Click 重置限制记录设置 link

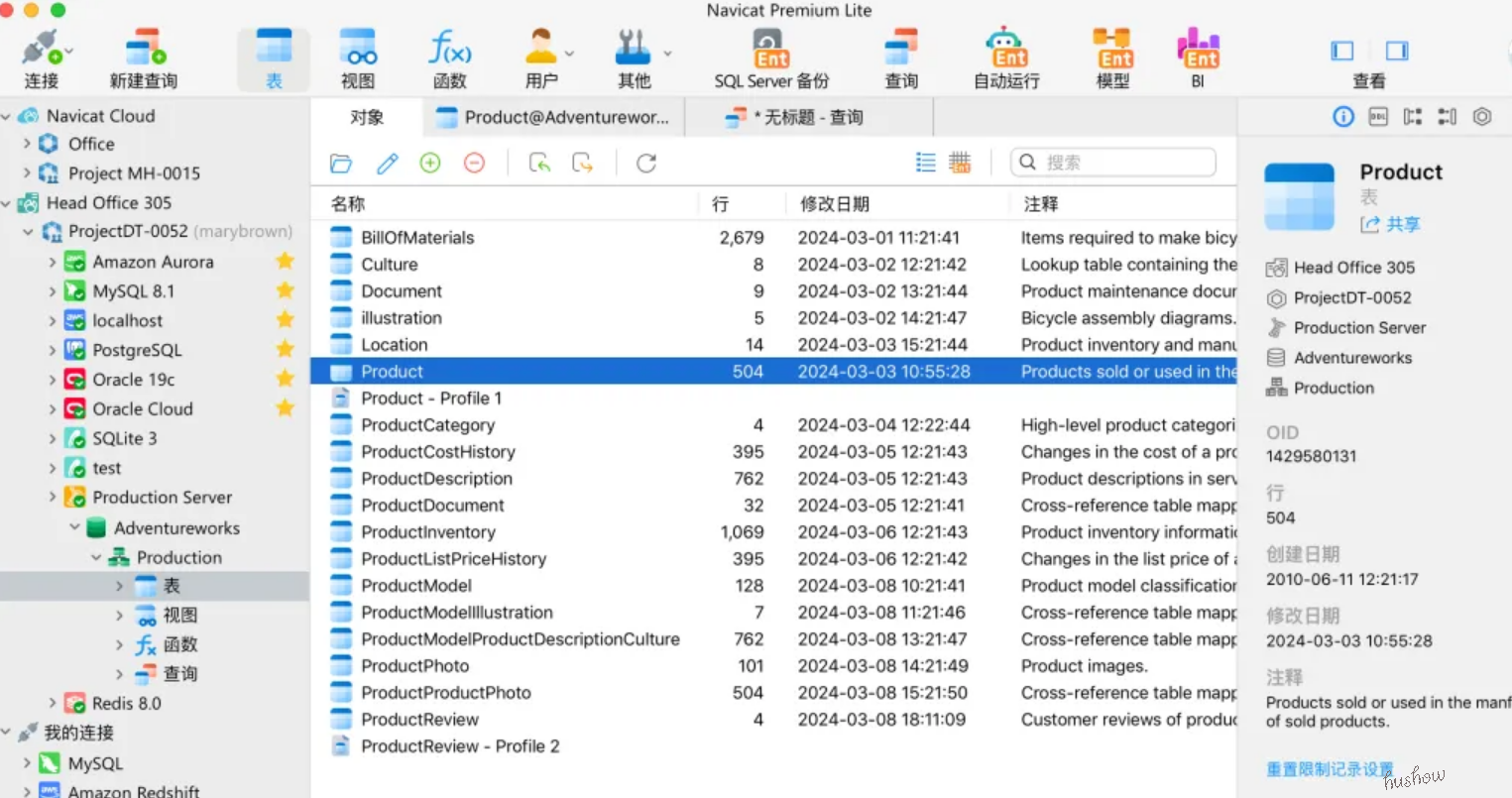click(1330, 769)
